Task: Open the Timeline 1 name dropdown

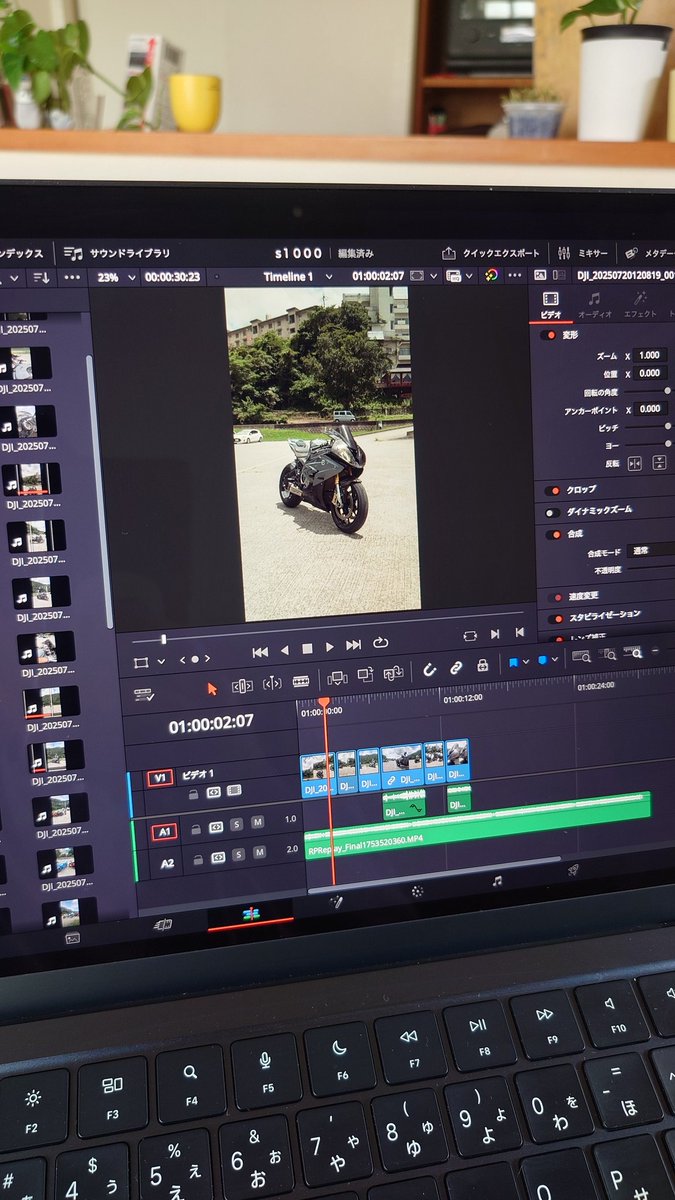Action: 295,276
